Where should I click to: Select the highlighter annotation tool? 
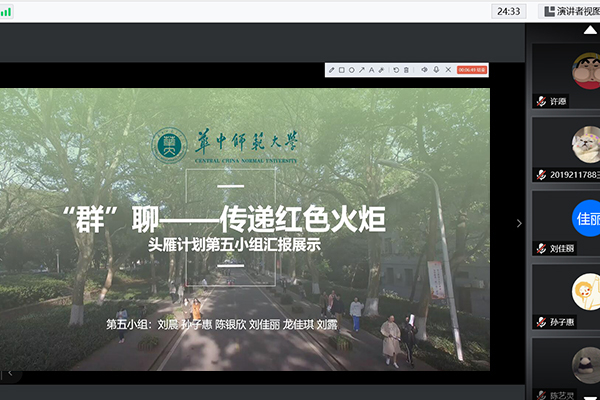381,70
